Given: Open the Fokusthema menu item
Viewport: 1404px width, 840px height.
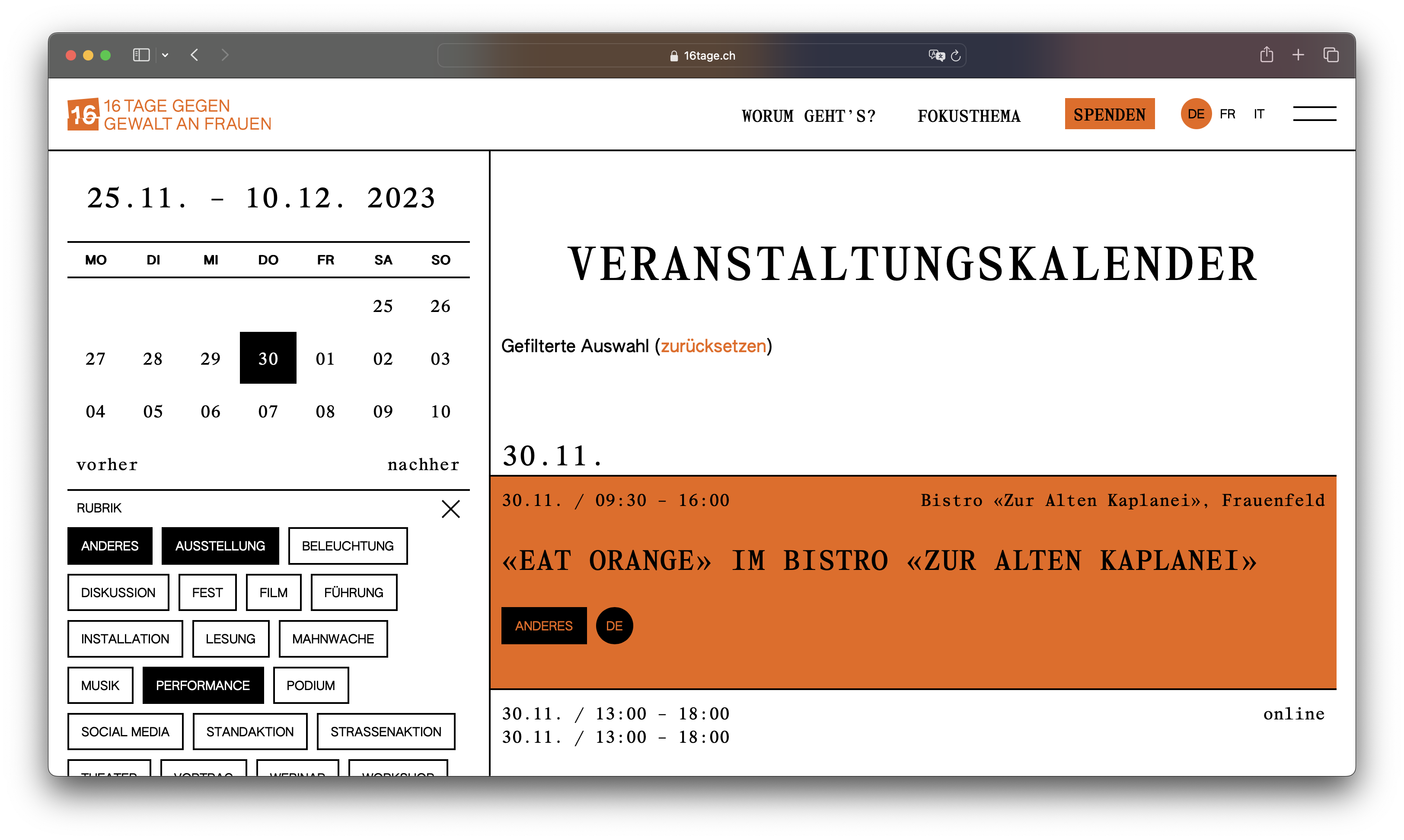Looking at the screenshot, I should click(969, 116).
